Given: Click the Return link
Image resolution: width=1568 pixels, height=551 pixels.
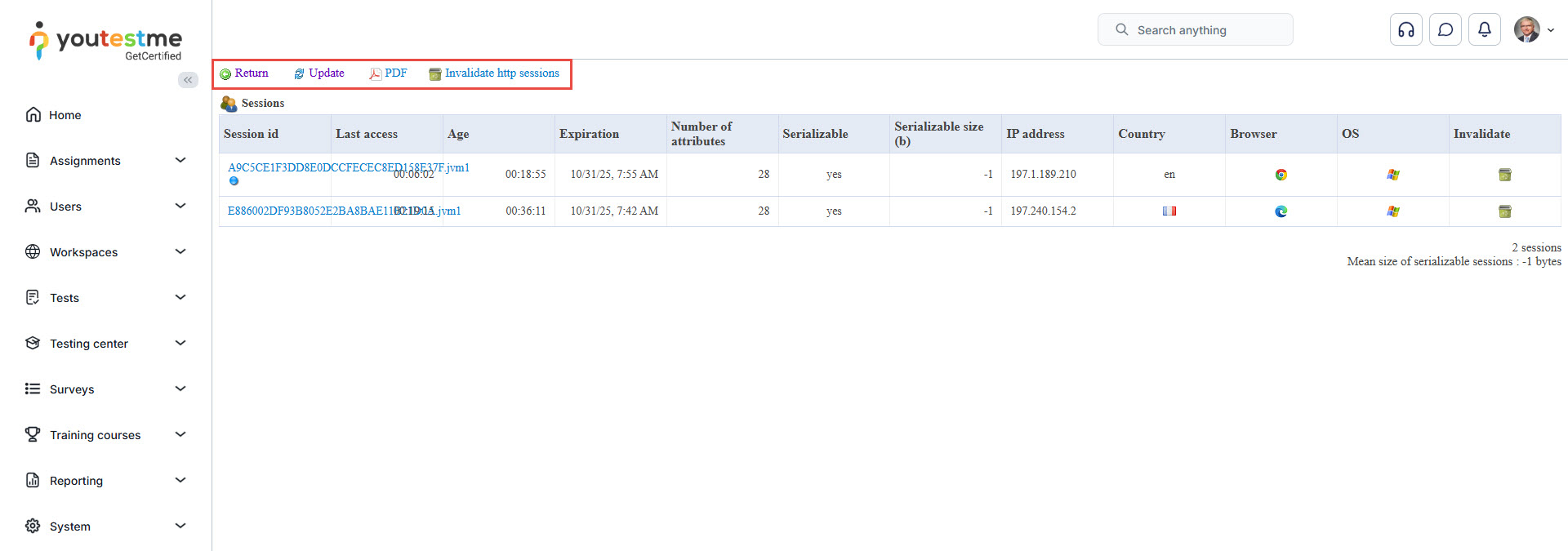Looking at the screenshot, I should point(251,73).
